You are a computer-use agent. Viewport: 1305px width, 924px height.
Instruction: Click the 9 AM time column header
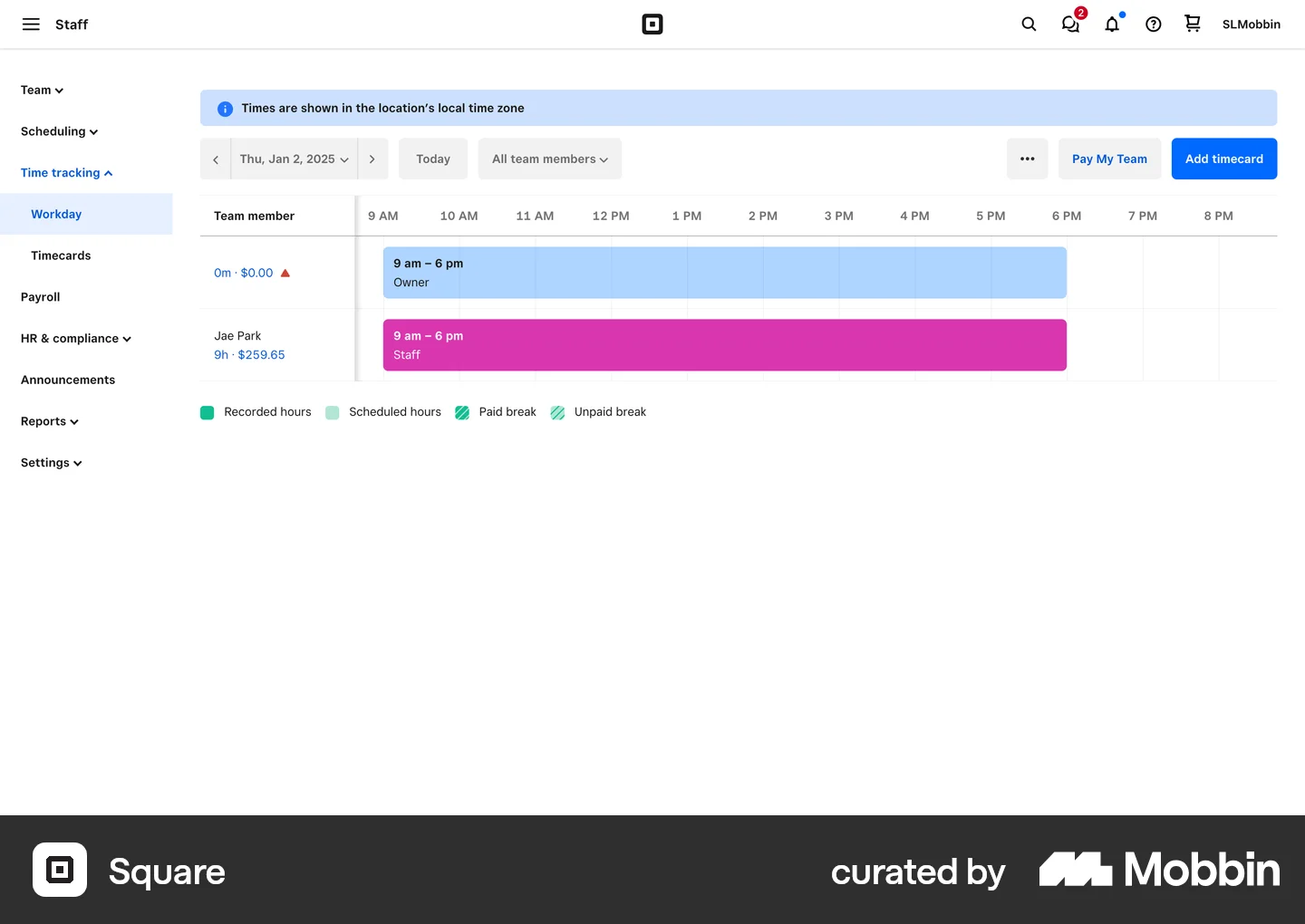coord(383,217)
